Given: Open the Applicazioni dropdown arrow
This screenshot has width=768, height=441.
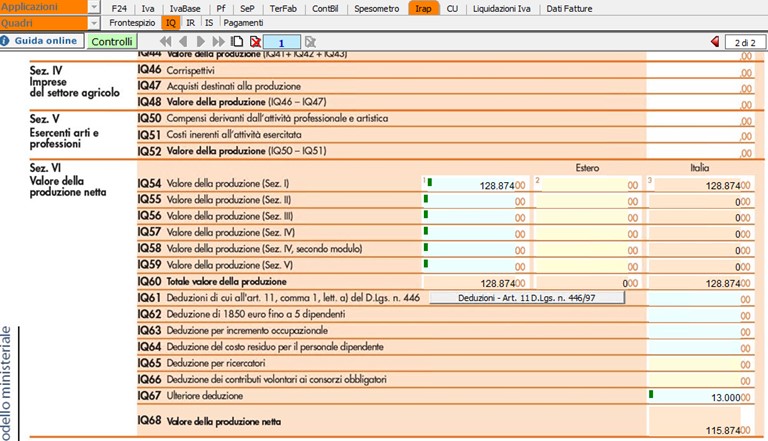Looking at the screenshot, I should pyautogui.click(x=94, y=7).
